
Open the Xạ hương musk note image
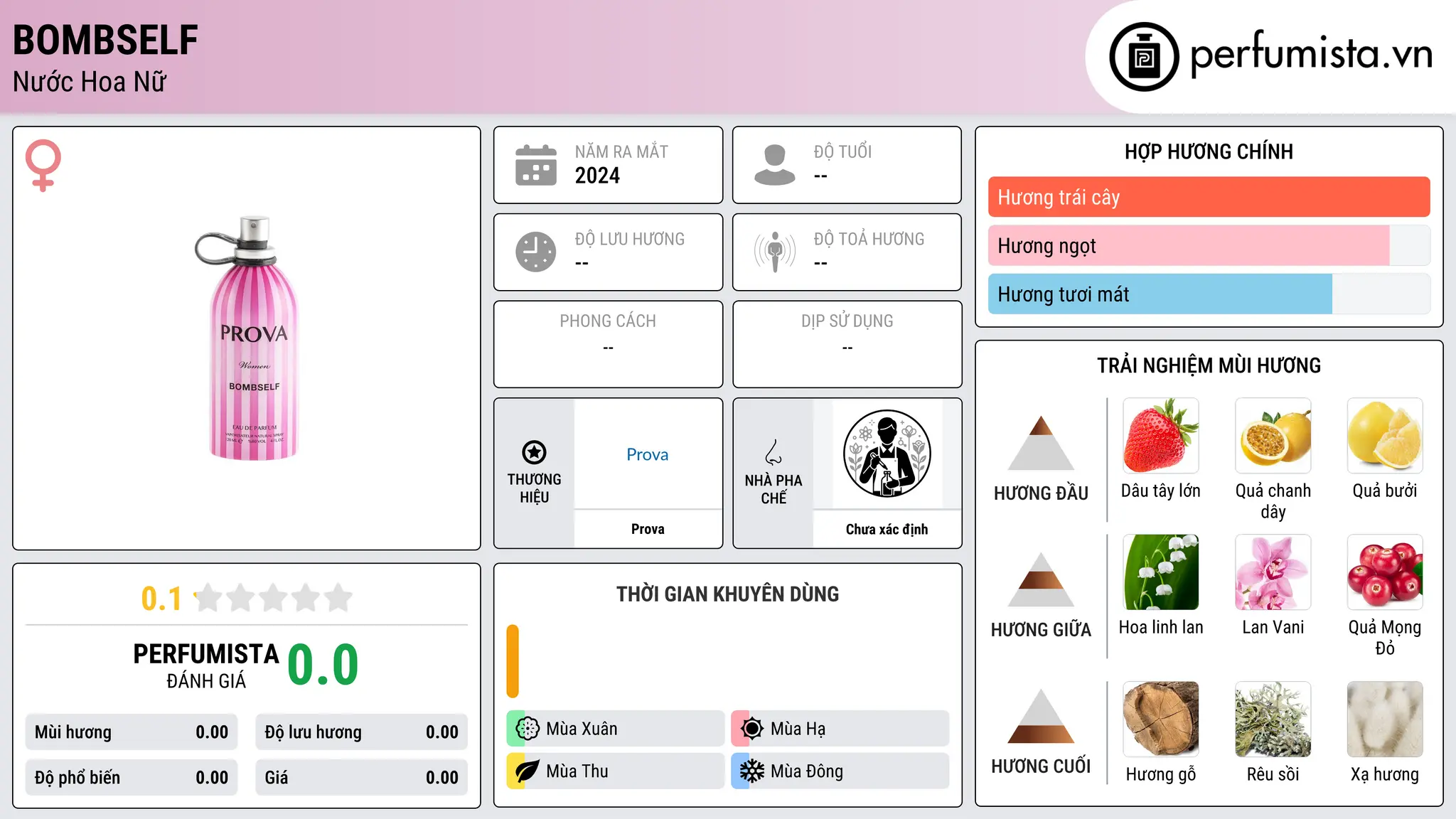[1385, 719]
